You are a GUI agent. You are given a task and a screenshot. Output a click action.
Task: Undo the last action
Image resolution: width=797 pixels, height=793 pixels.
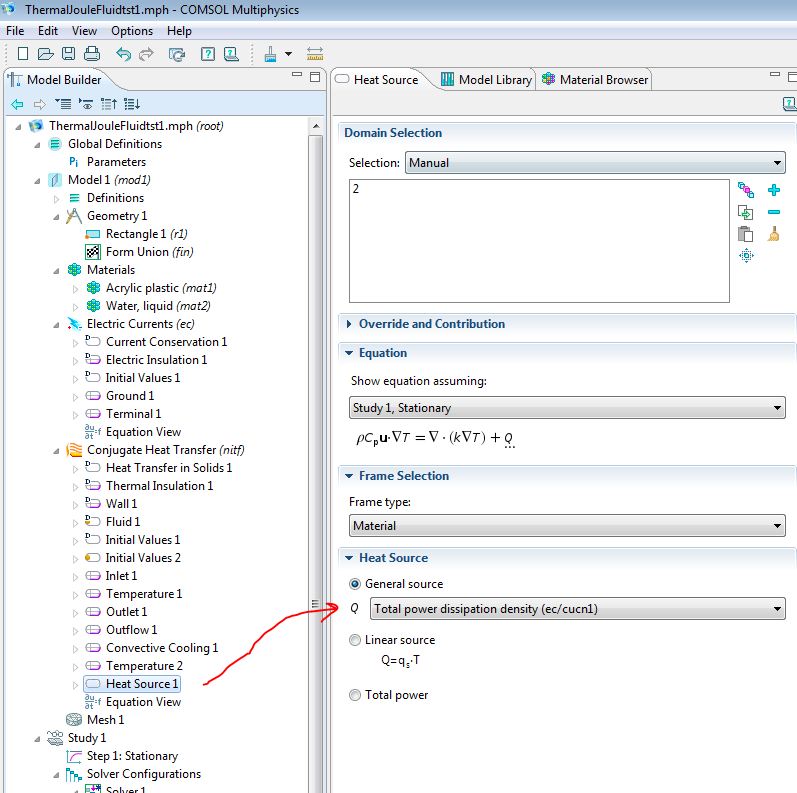pos(123,53)
